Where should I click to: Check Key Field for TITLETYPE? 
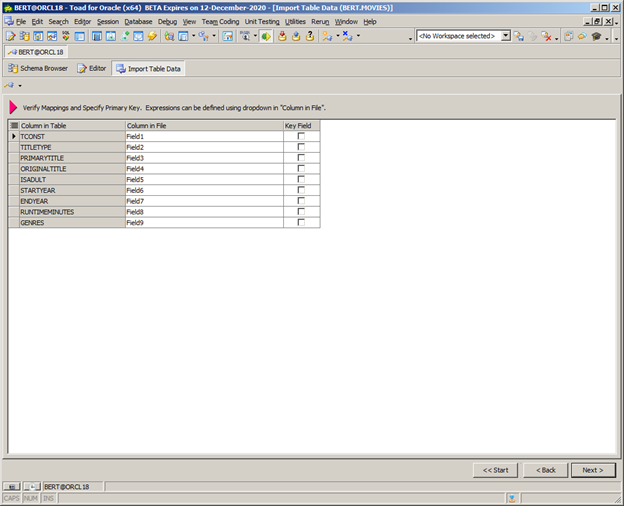pyautogui.click(x=301, y=147)
